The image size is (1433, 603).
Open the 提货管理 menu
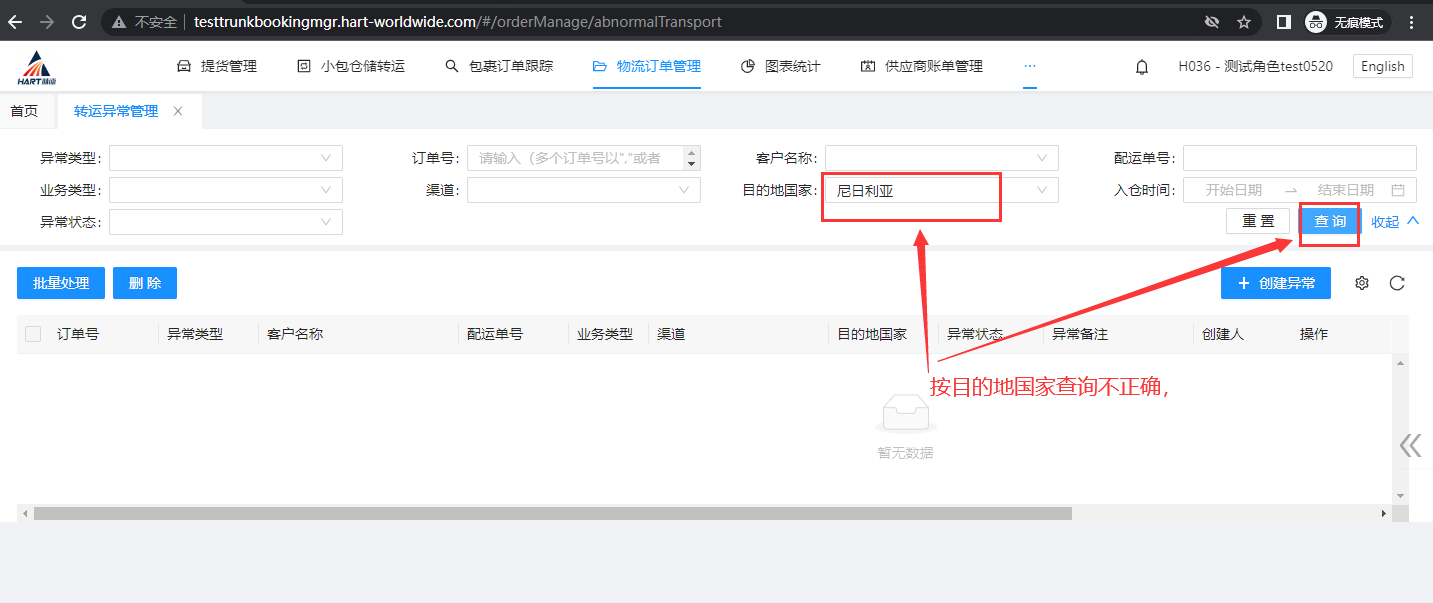(217, 66)
